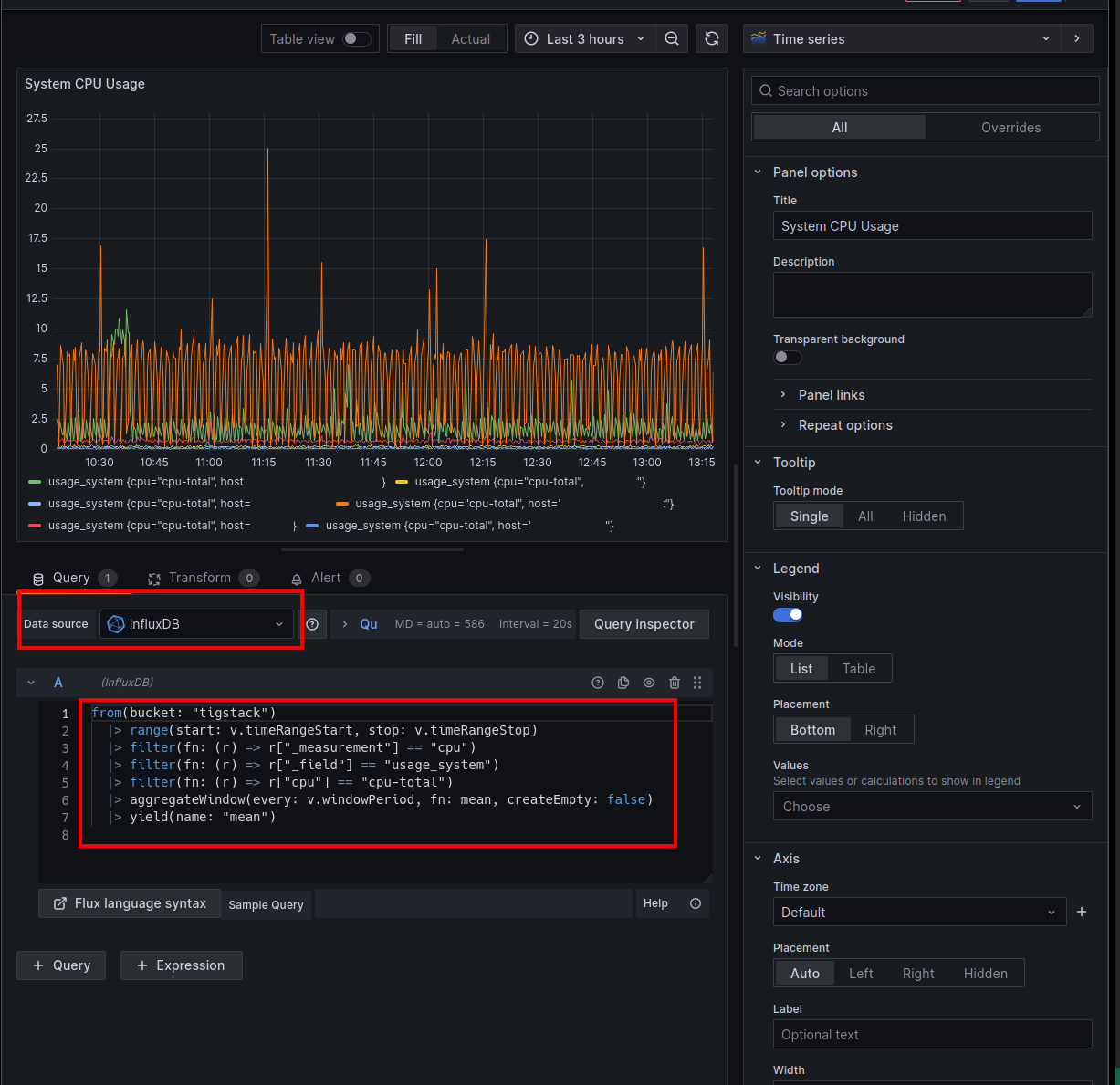
Task: Click the Flux language syntax link
Action: point(129,903)
